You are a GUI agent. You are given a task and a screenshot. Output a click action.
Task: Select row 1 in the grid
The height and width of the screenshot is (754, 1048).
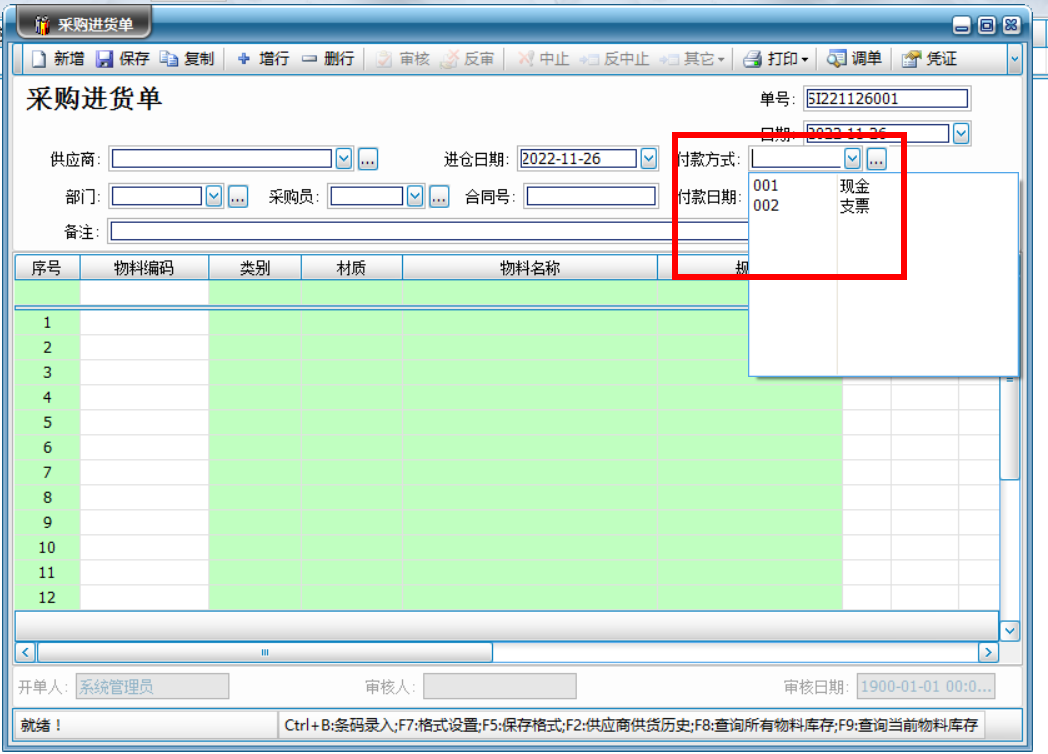[47, 323]
